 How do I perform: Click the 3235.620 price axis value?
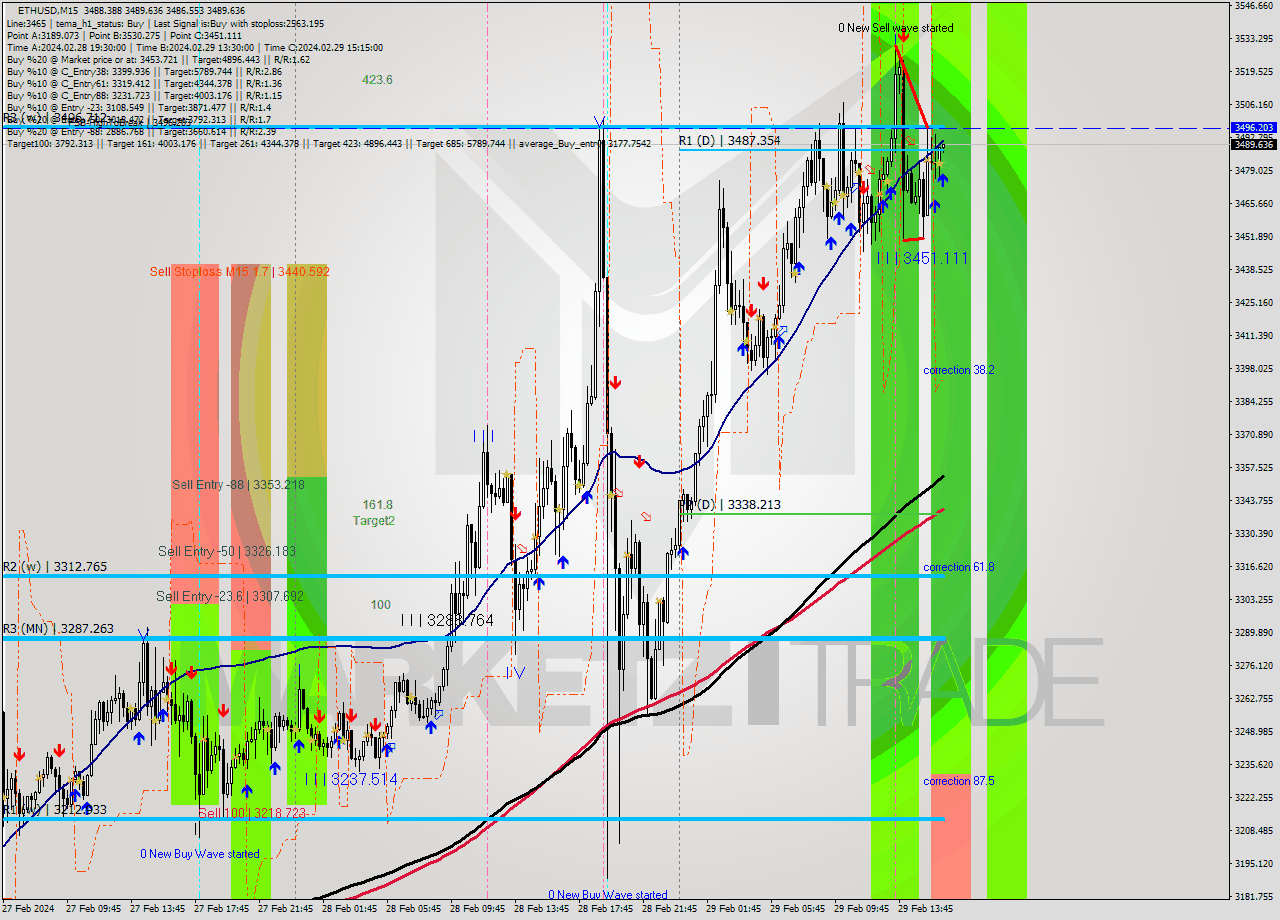pyautogui.click(x=1254, y=765)
